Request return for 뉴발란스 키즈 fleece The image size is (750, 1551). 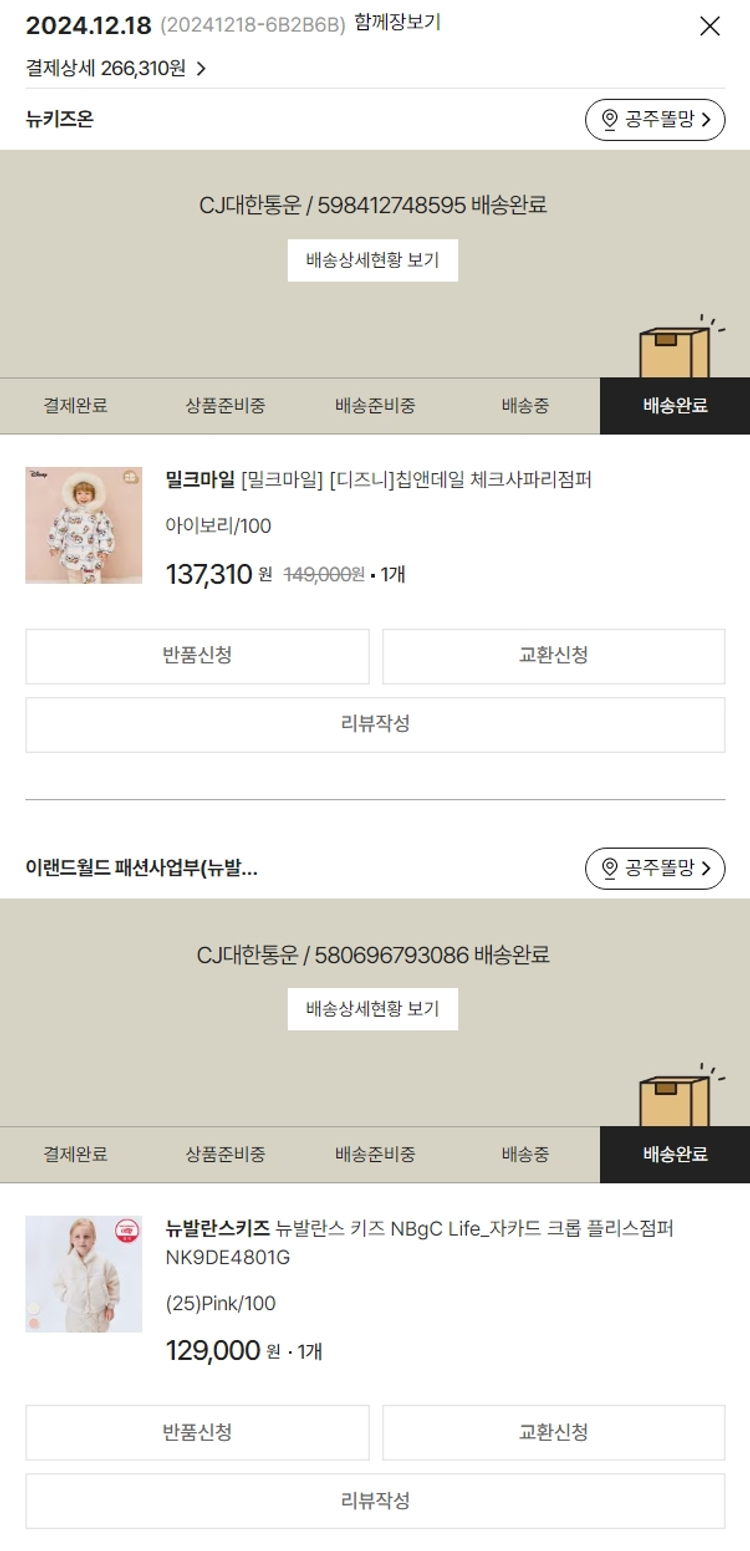tap(197, 1432)
